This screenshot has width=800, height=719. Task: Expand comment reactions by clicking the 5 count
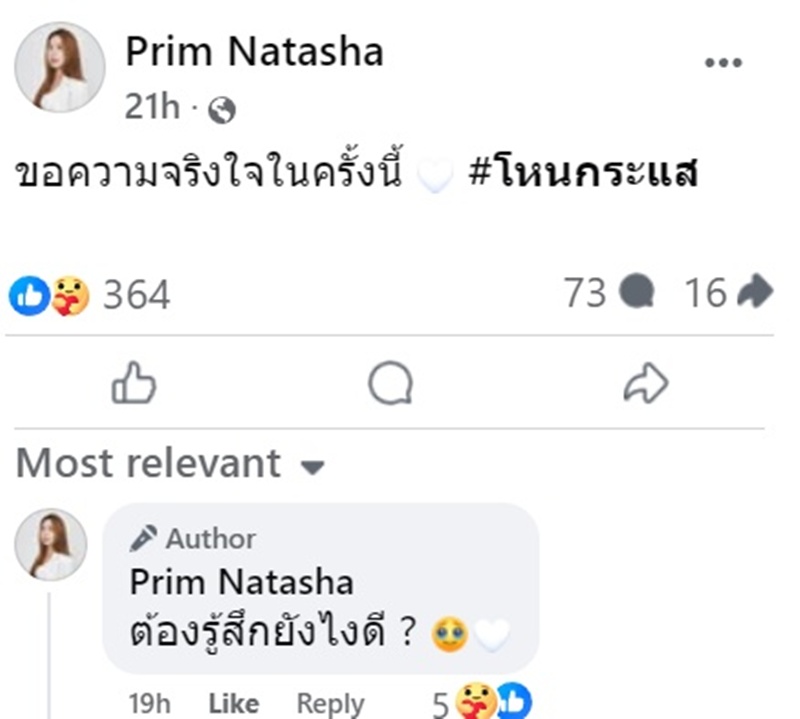click(x=438, y=701)
